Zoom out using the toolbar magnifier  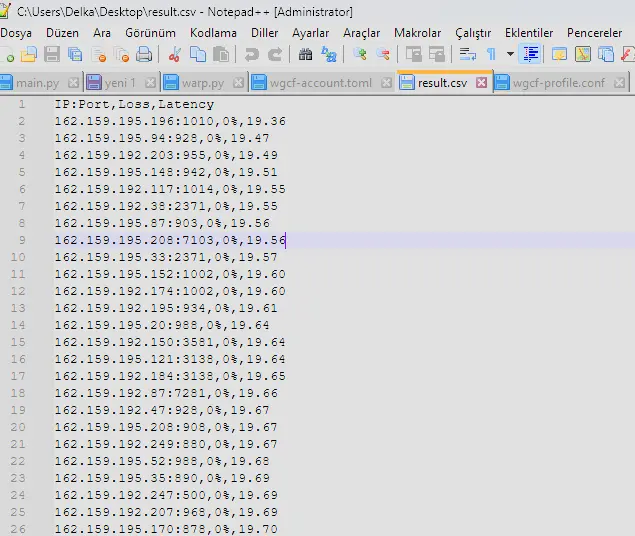click(383, 54)
